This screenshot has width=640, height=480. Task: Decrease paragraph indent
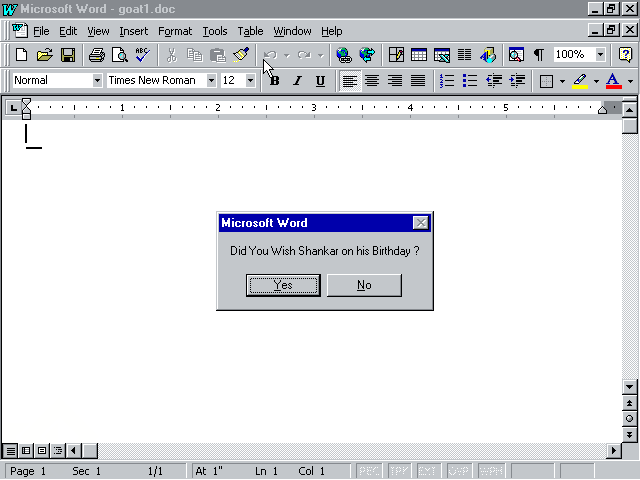[493, 81]
